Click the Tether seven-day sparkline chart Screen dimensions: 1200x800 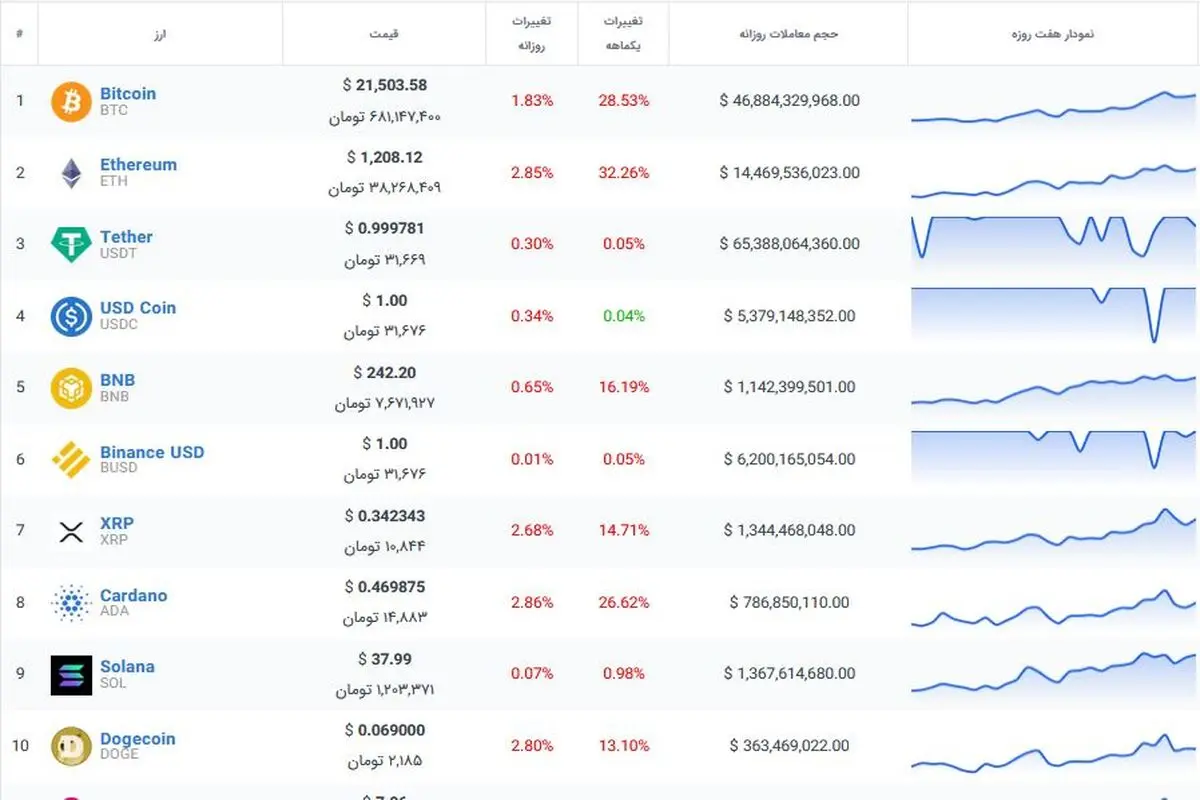(1053, 239)
